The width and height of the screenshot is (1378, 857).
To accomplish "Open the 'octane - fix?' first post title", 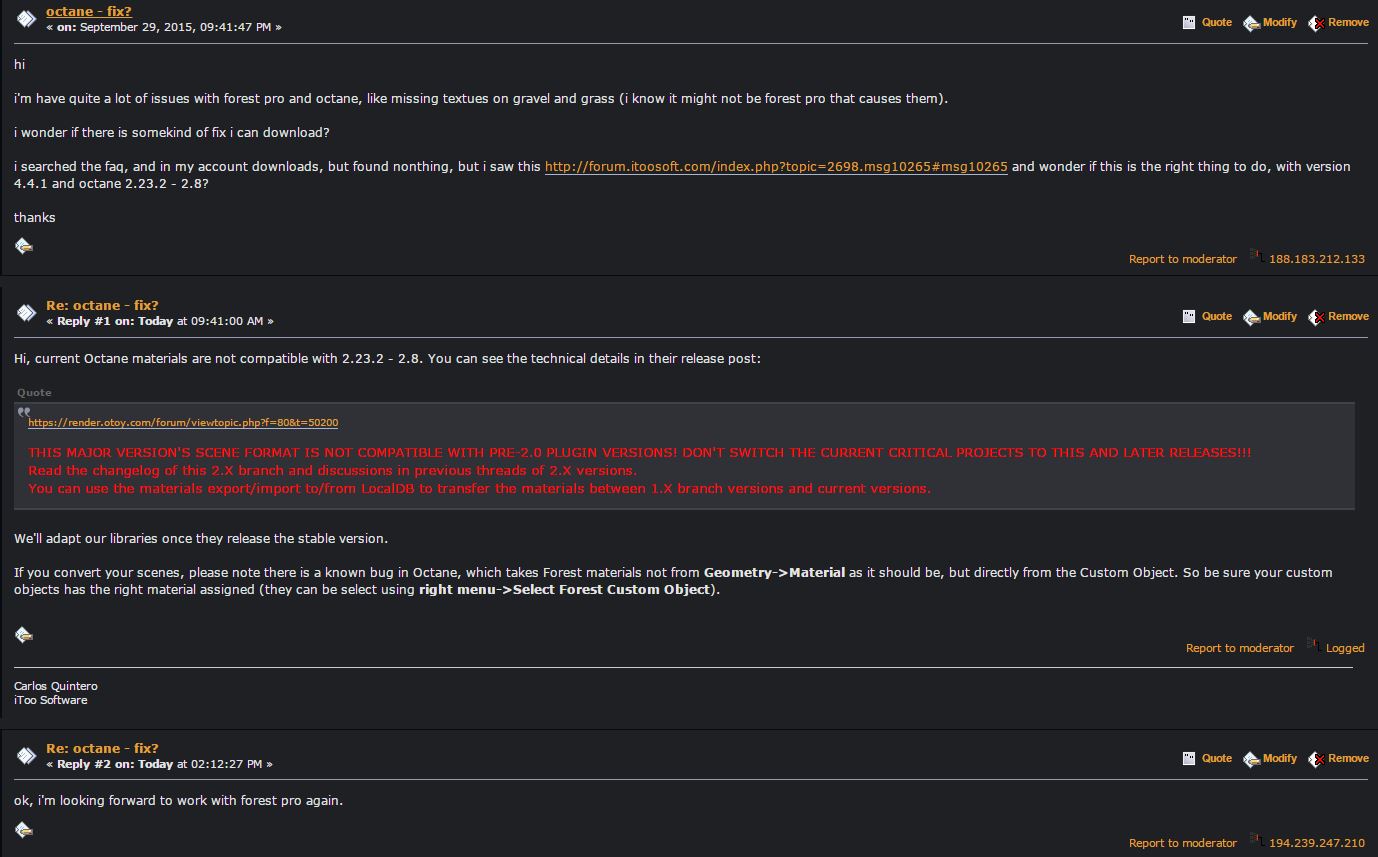I will point(88,11).
